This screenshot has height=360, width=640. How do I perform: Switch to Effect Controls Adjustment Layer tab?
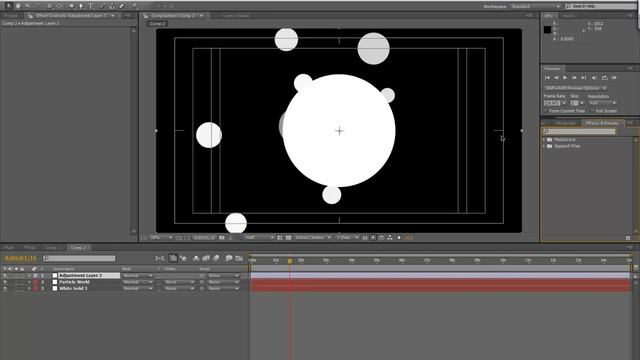click(x=71, y=16)
